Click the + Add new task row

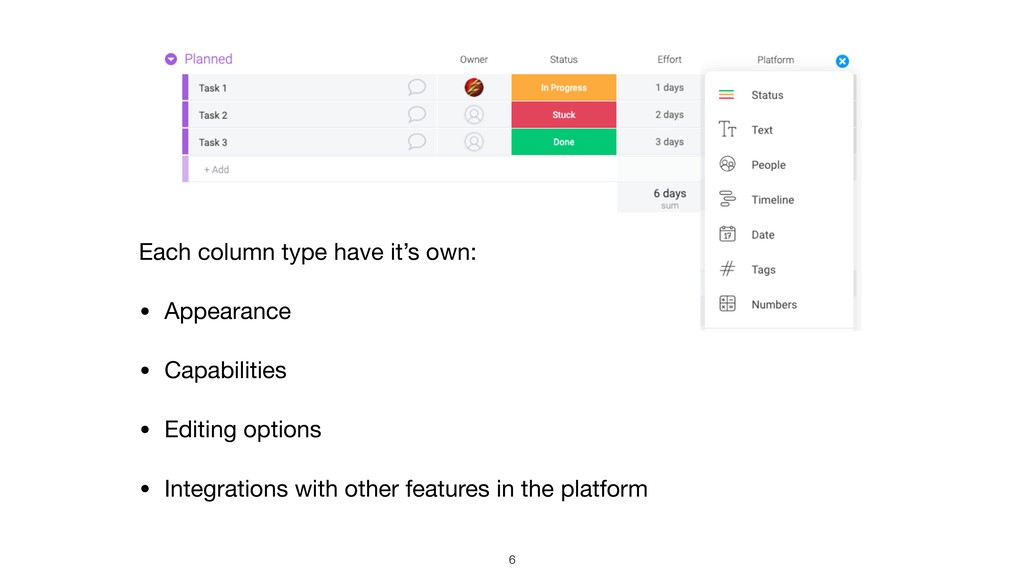point(217,170)
